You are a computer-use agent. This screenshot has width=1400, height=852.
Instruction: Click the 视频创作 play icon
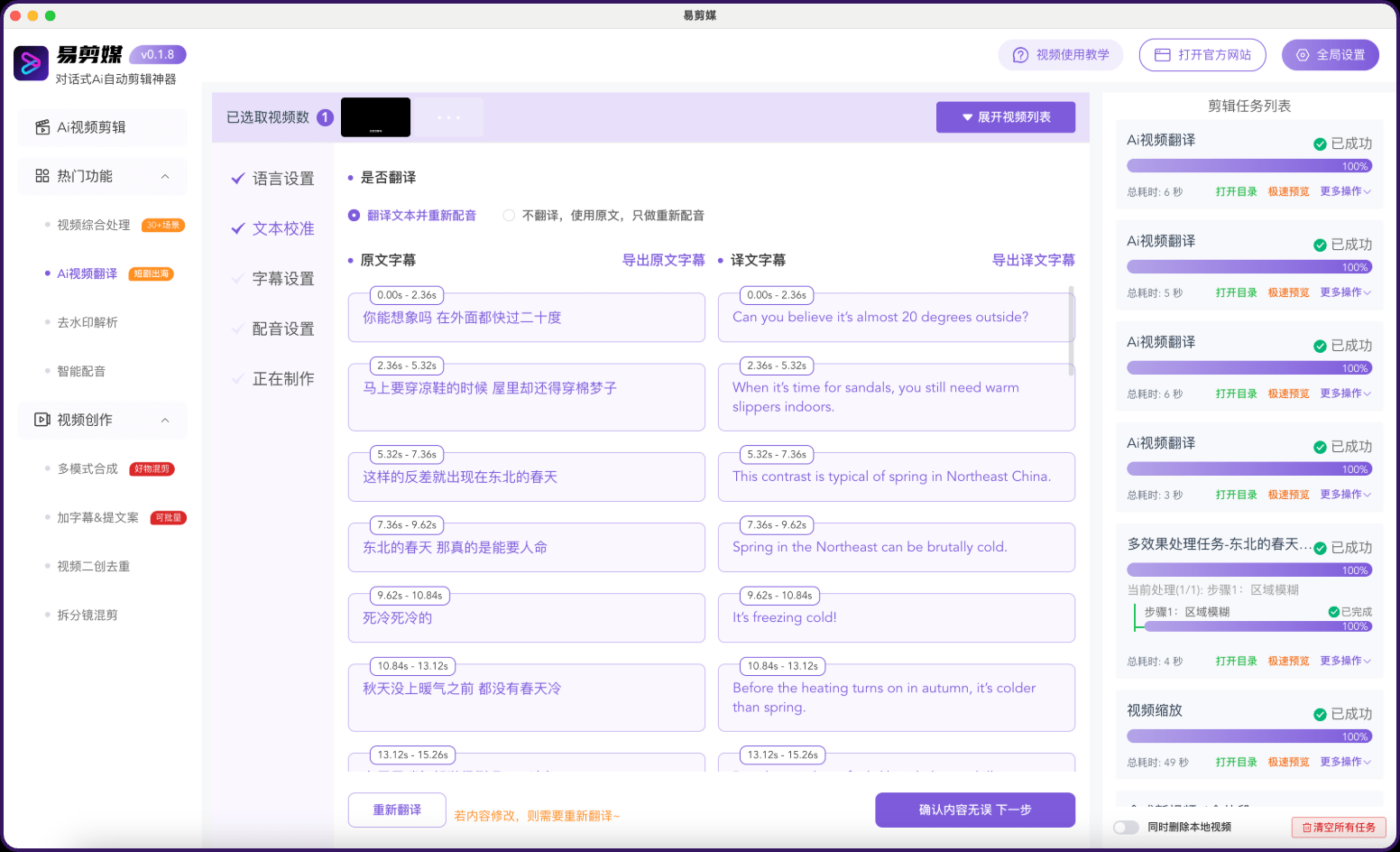pos(41,419)
